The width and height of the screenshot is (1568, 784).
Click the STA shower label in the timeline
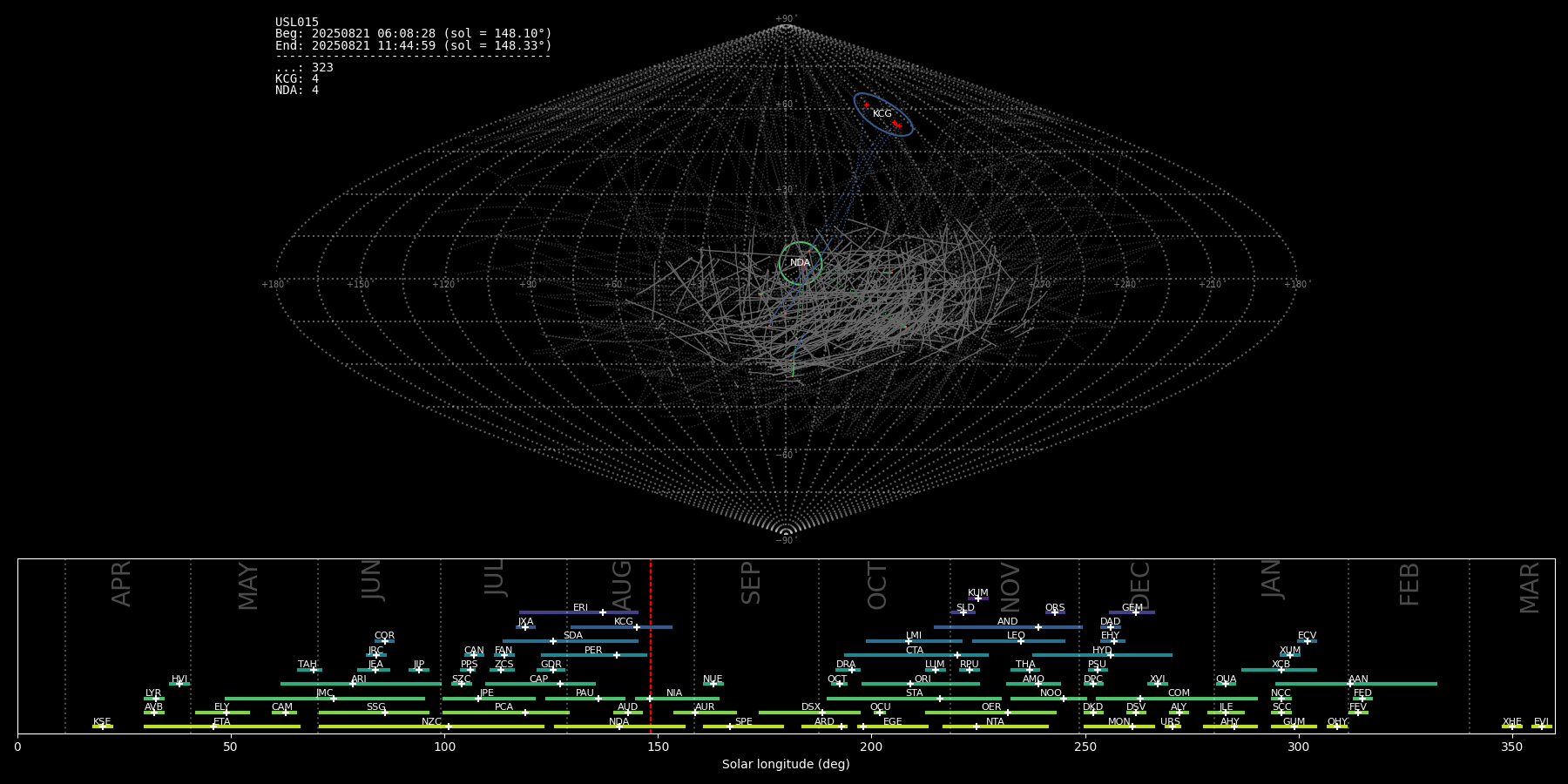(914, 693)
